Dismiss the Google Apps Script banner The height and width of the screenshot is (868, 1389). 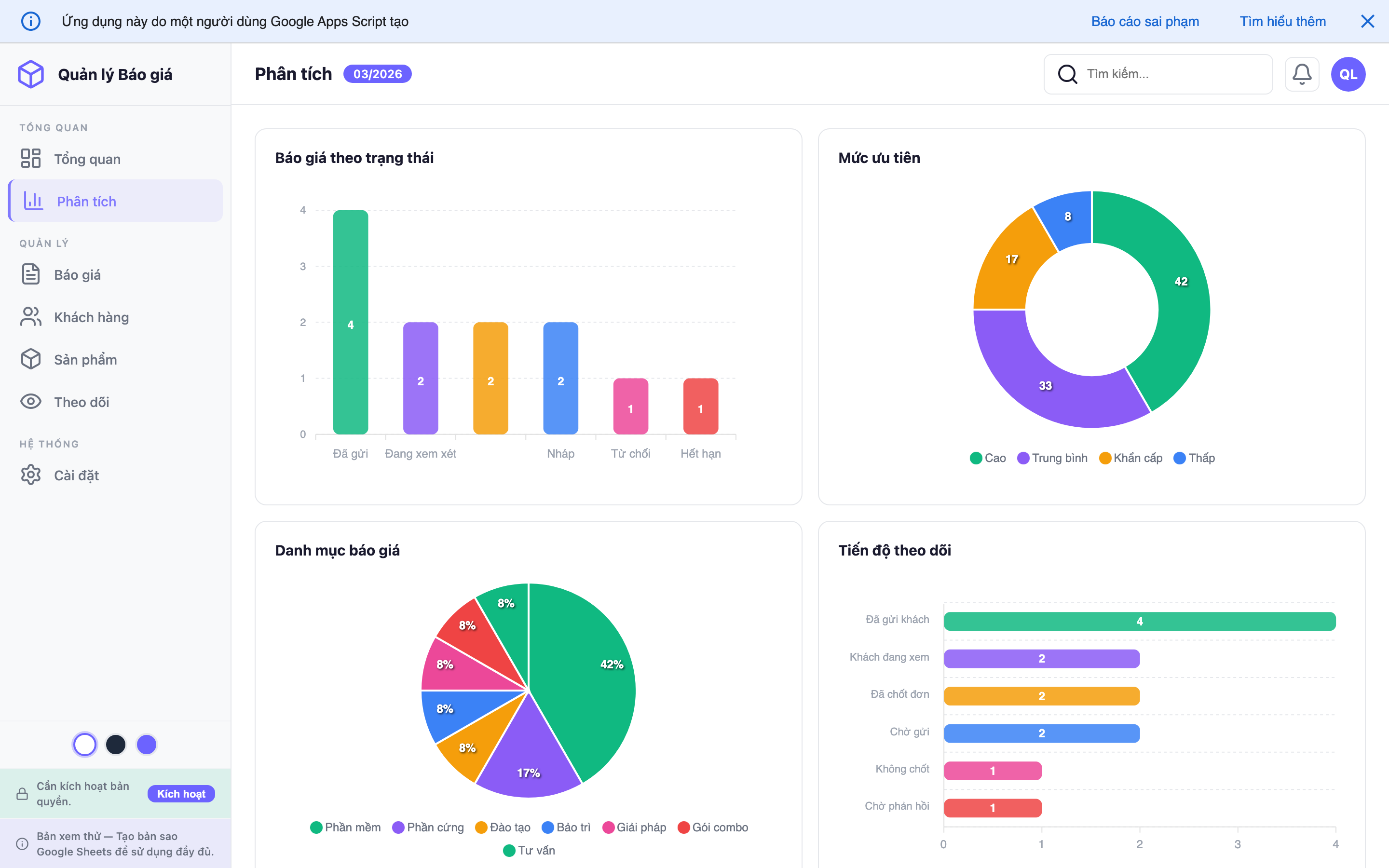[1367, 21]
